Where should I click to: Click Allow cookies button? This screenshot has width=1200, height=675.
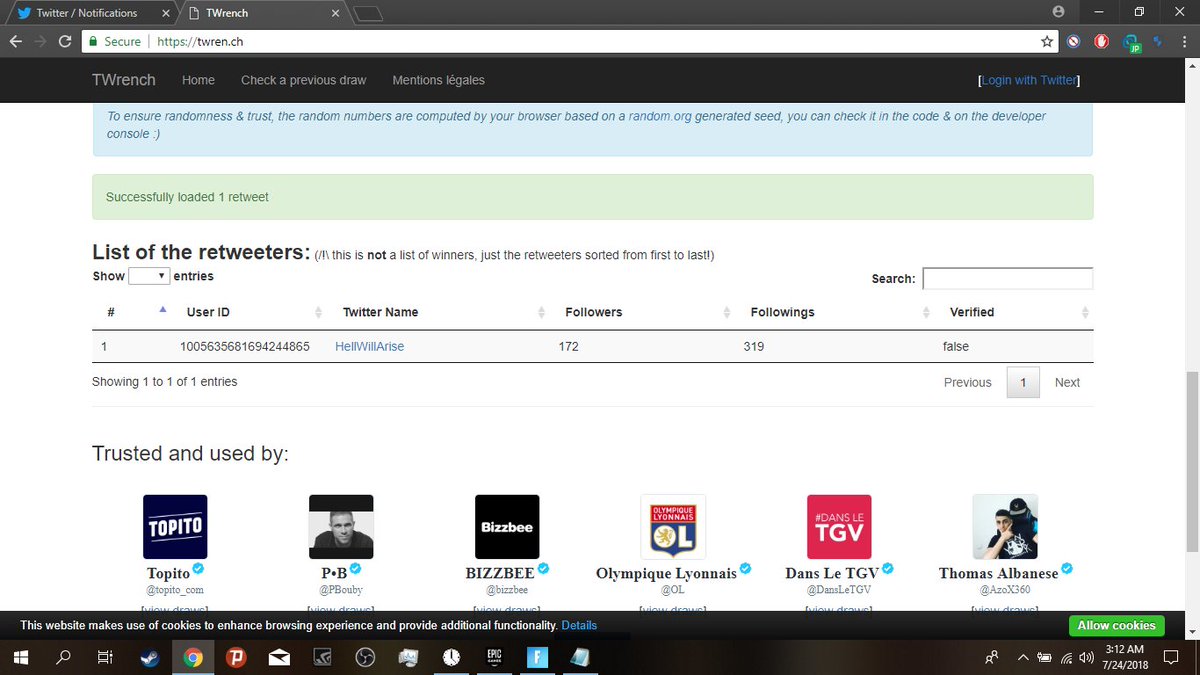pyautogui.click(x=1116, y=625)
